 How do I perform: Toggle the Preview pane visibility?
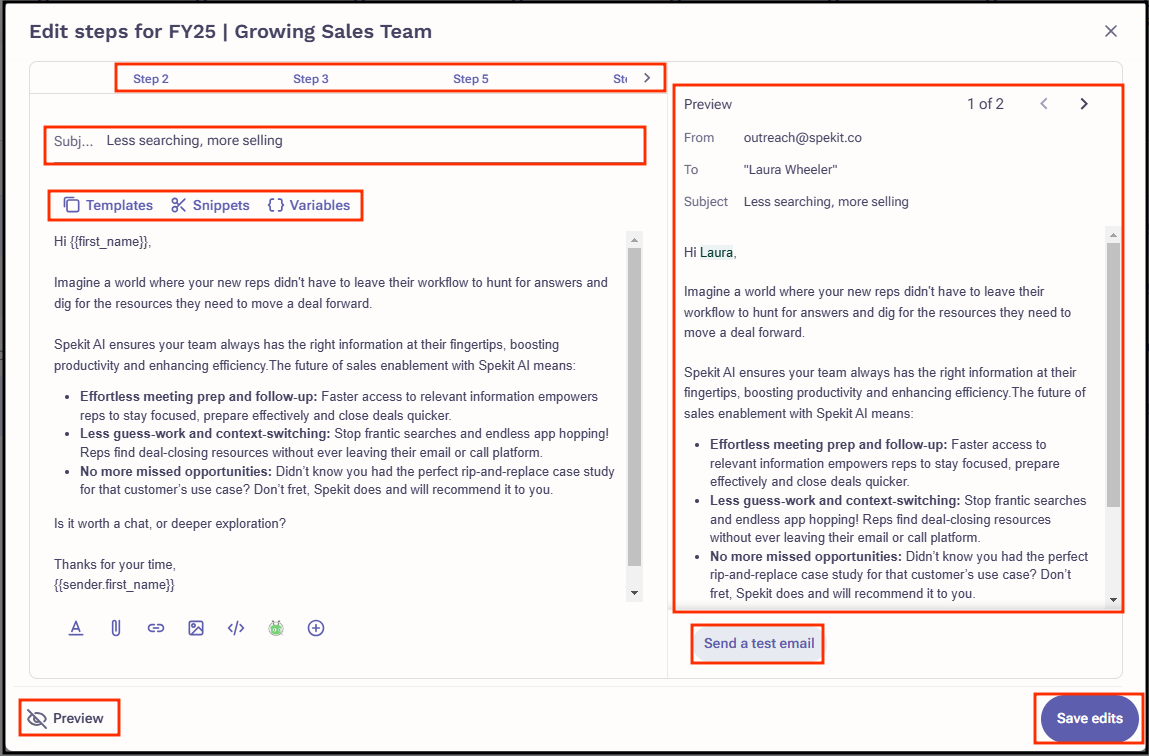coord(65,719)
